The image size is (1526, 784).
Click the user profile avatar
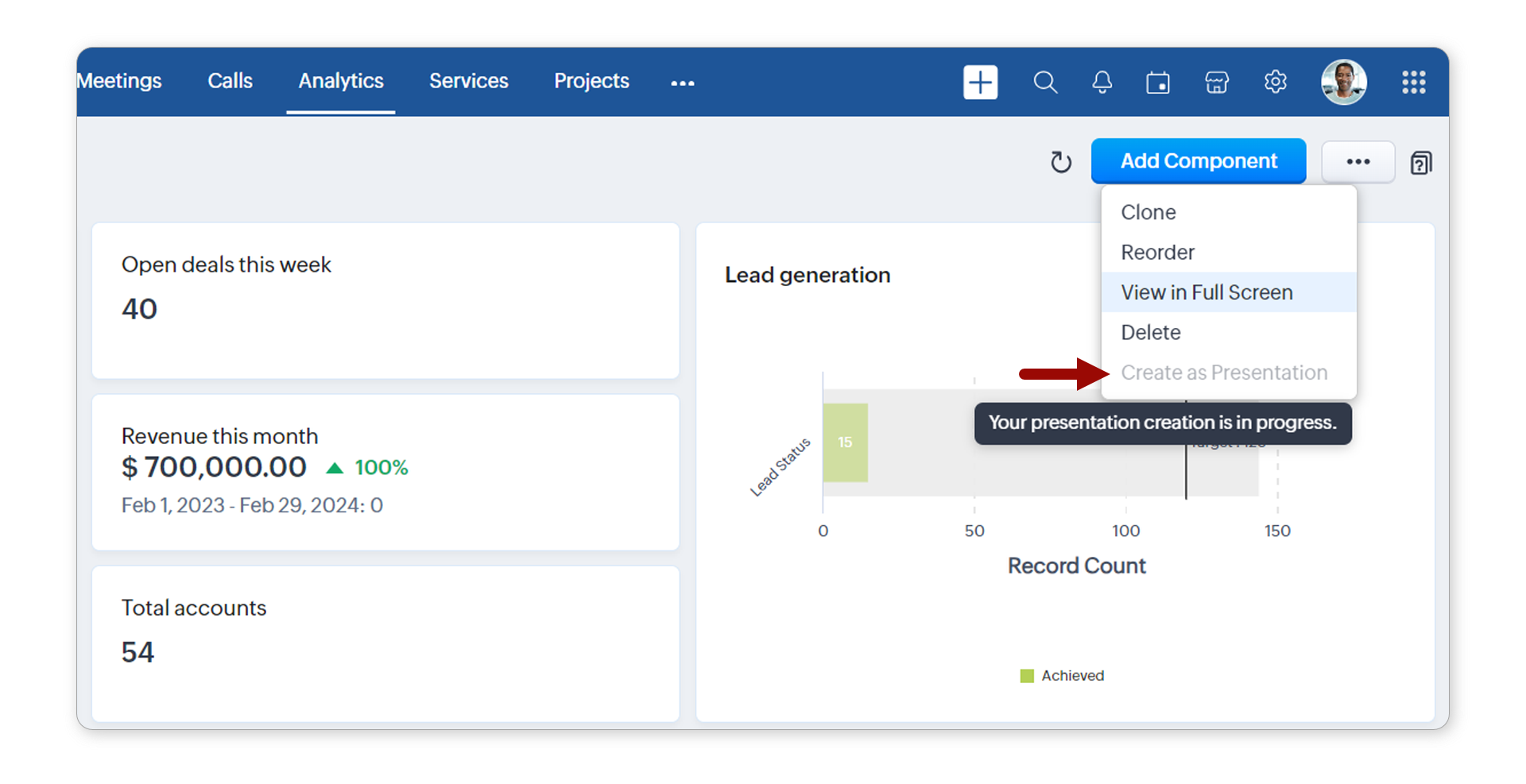1343,82
